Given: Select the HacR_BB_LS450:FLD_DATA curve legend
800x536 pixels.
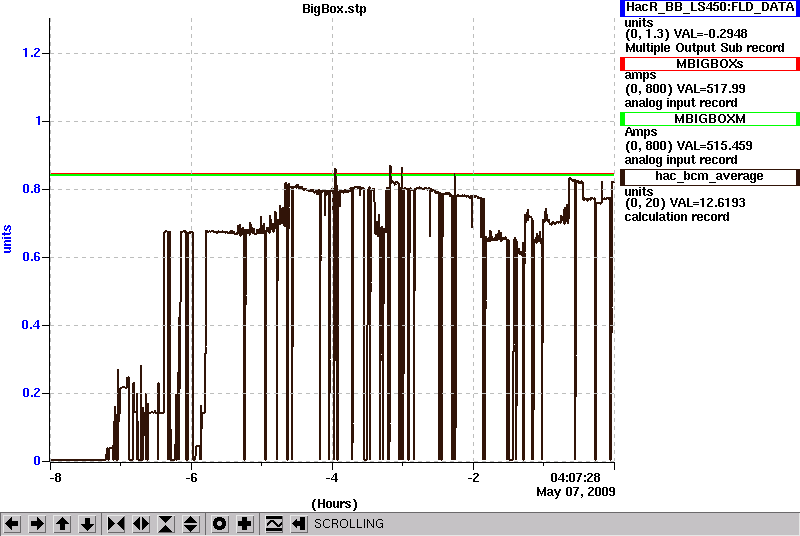Looking at the screenshot, I should tap(710, 8).
